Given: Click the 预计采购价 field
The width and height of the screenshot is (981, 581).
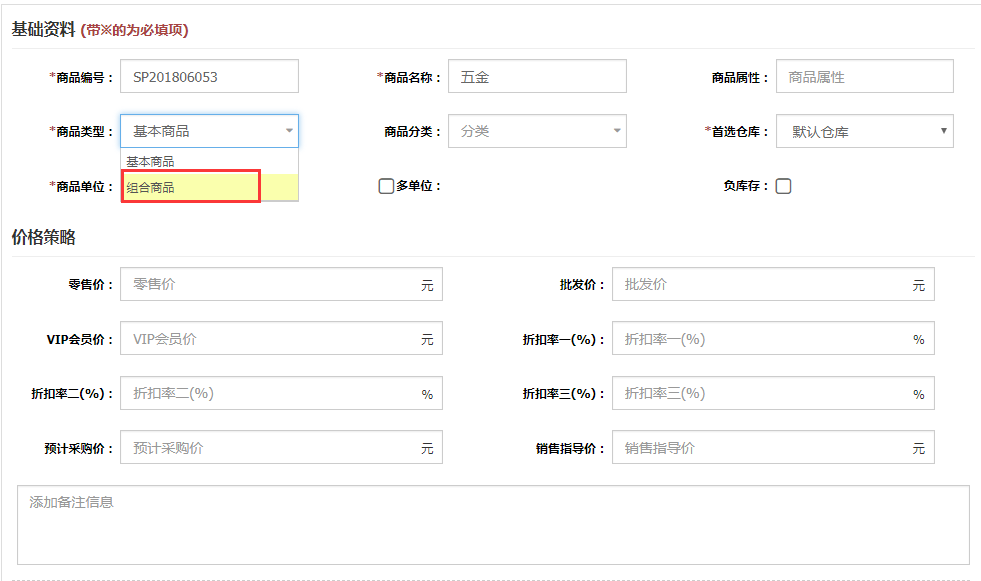Looking at the screenshot, I should coord(270,448).
